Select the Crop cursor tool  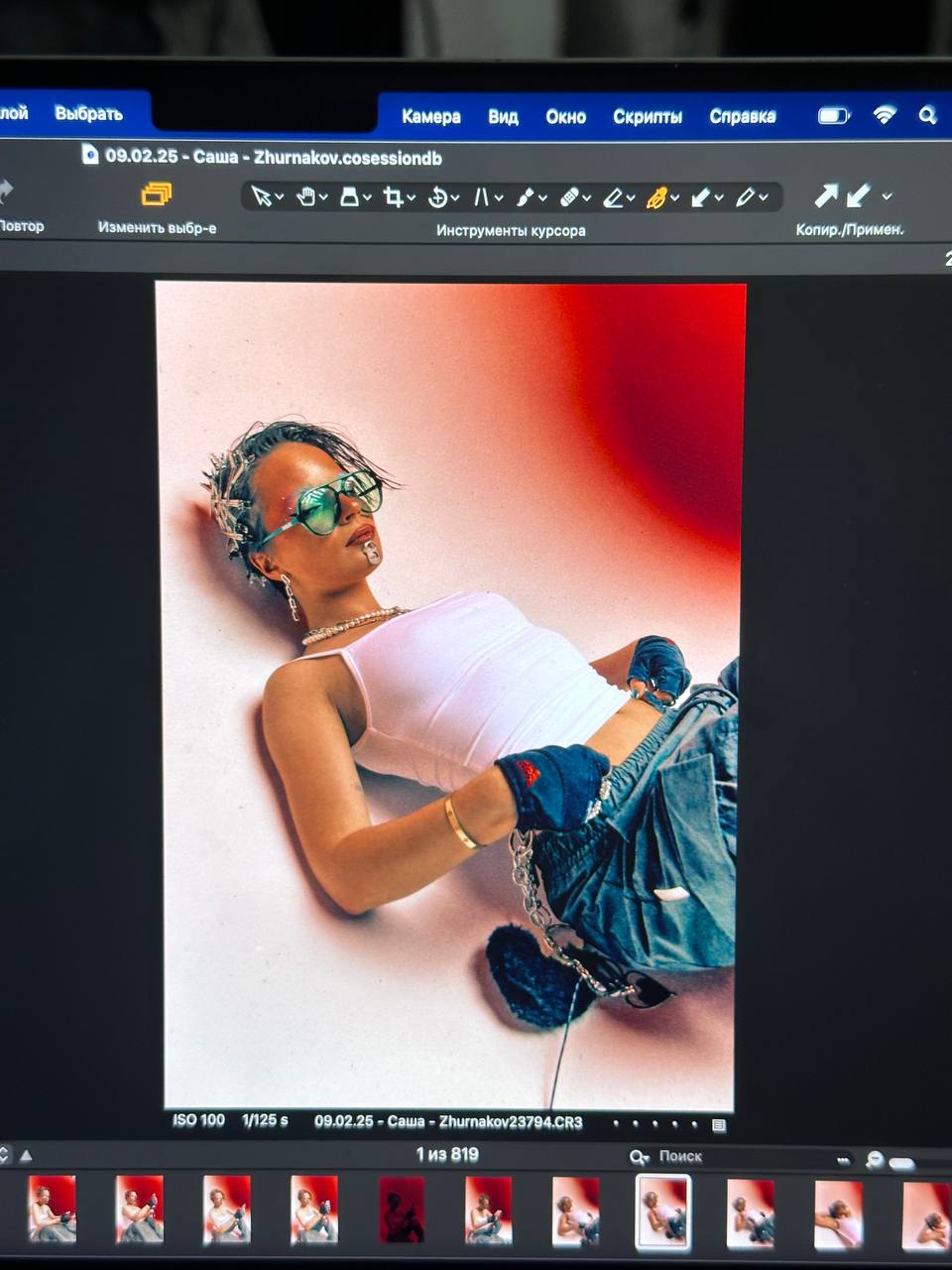coord(393,196)
